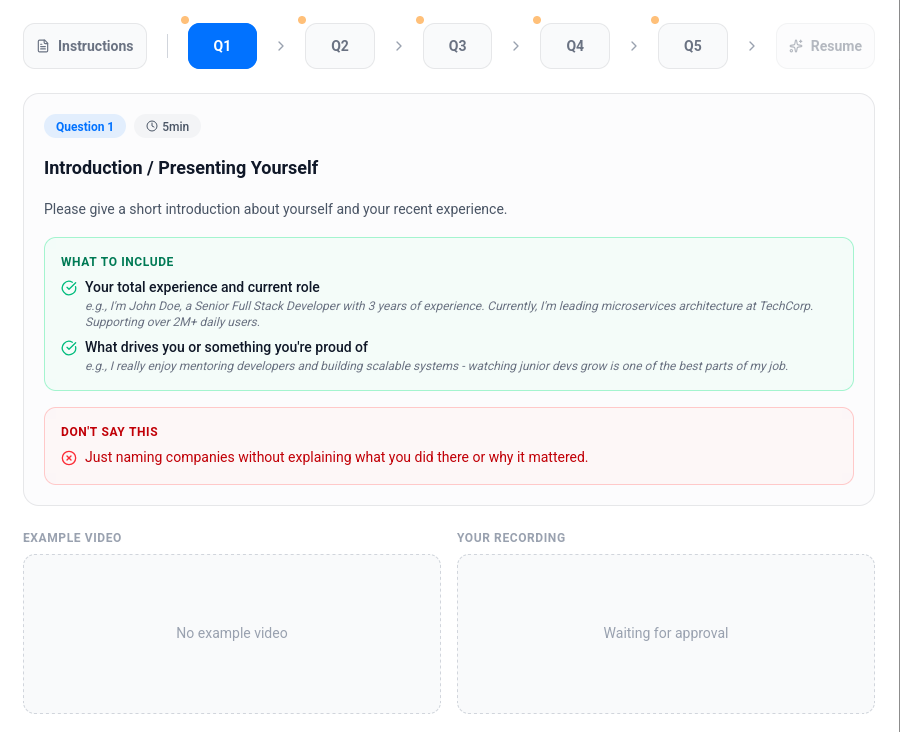Screen dimensions: 900x732
Task: Go to the Q3 question tab
Action: 457,46
